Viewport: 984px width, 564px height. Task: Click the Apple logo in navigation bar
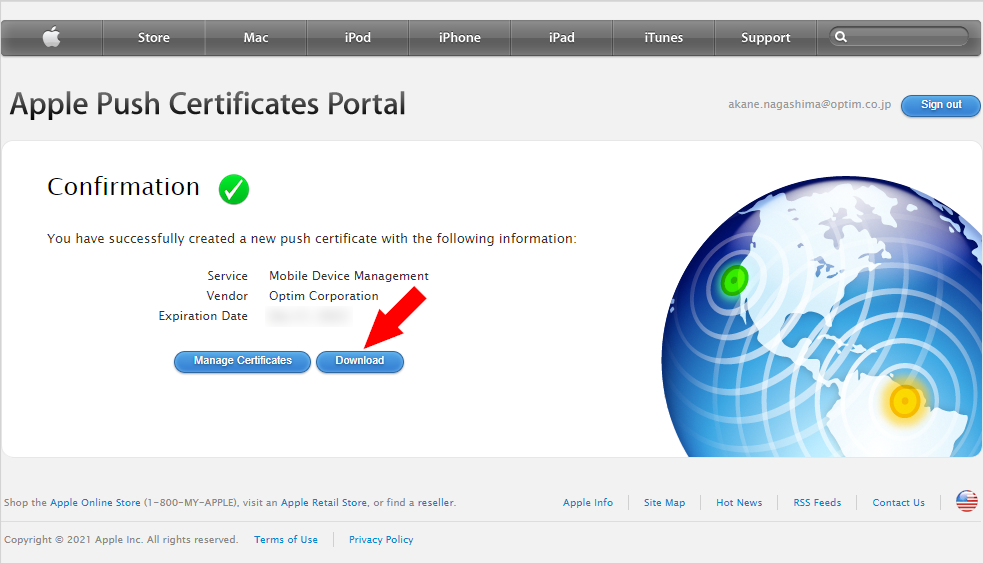[x=51, y=37]
